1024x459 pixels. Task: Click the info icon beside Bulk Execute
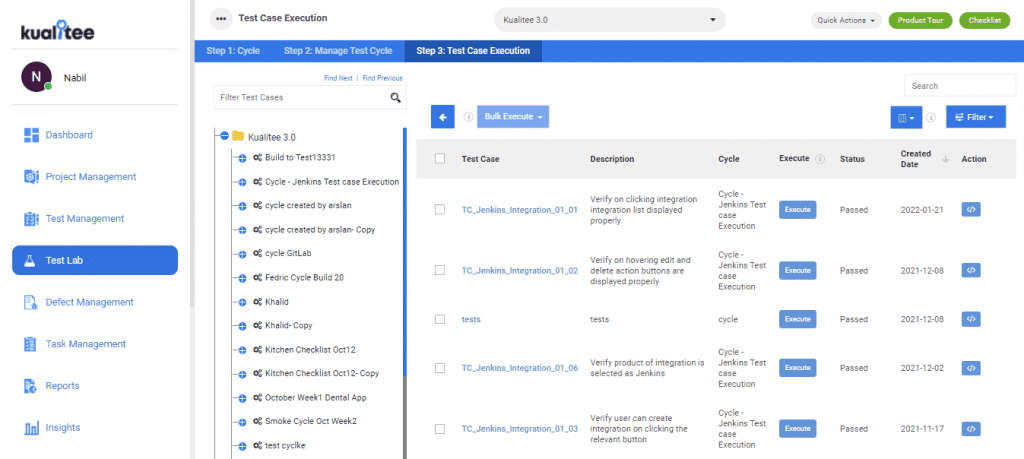click(468, 117)
